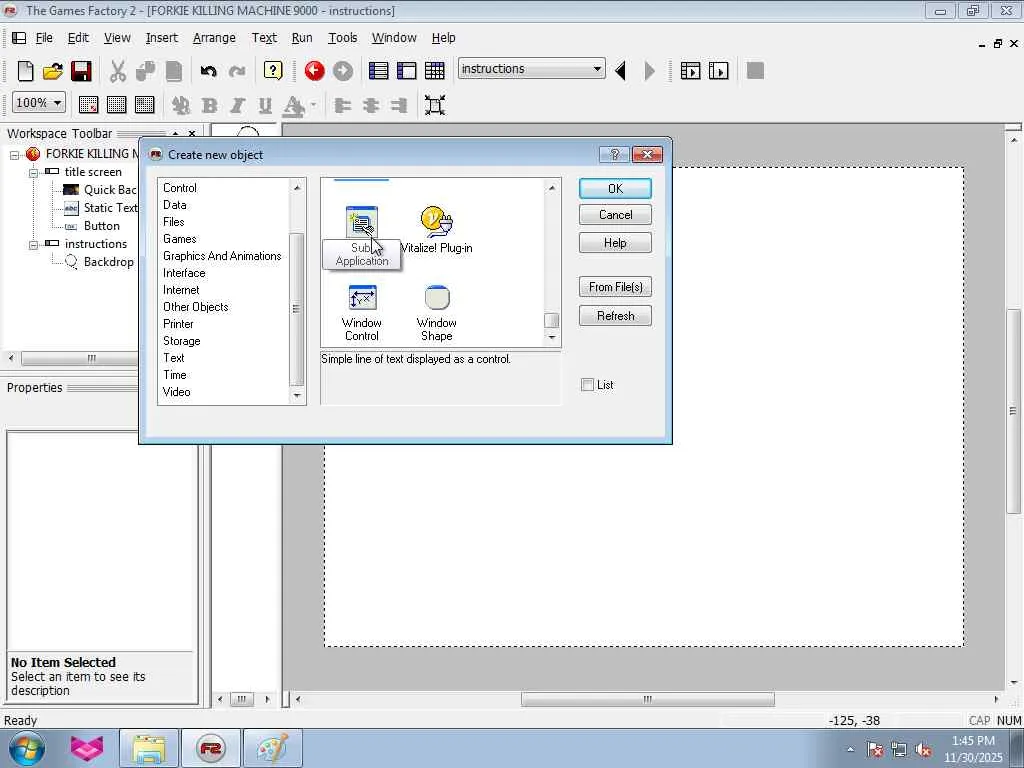This screenshot has height=768, width=1024.
Task: Select the Window Control object
Action: (x=362, y=313)
